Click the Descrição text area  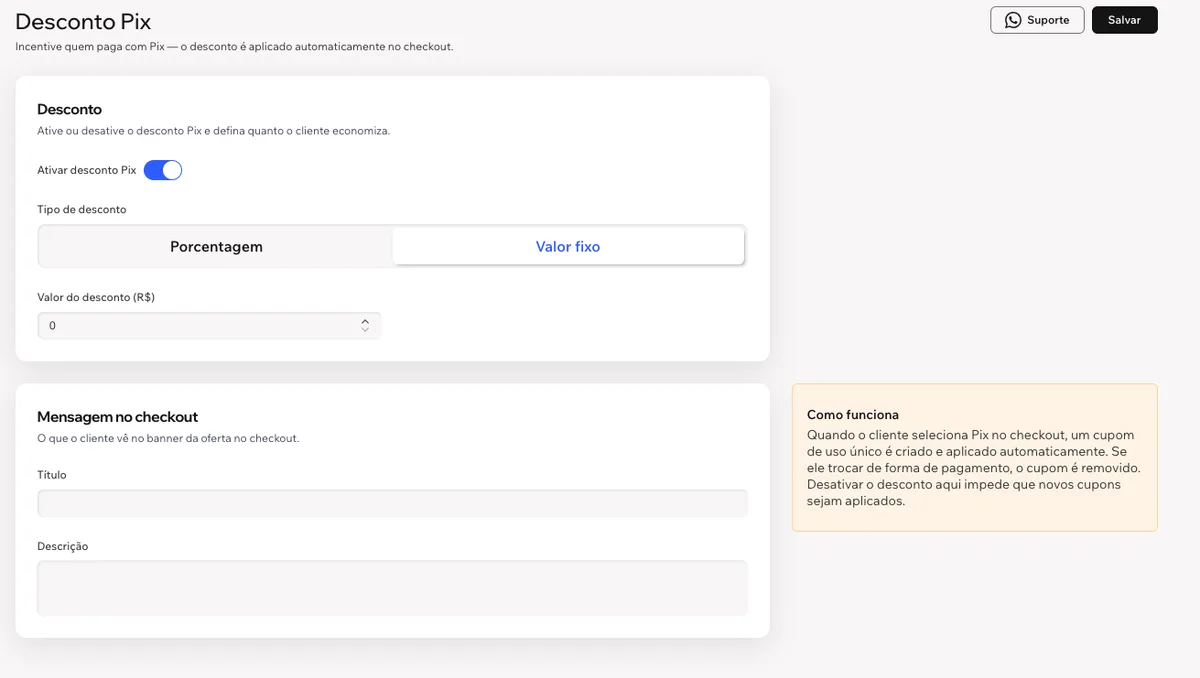[x=392, y=588]
